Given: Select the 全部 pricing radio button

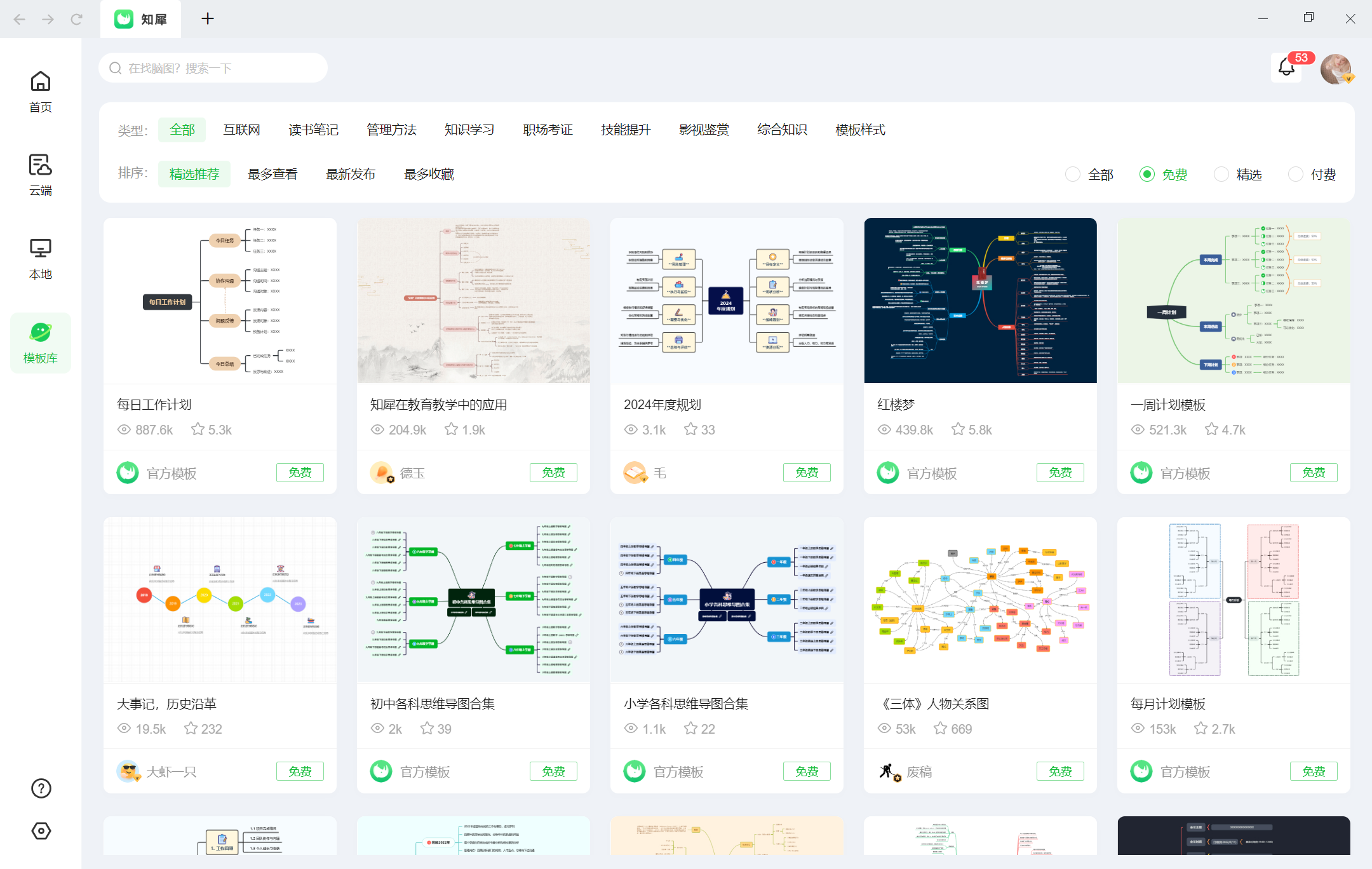Looking at the screenshot, I should coord(1073,174).
